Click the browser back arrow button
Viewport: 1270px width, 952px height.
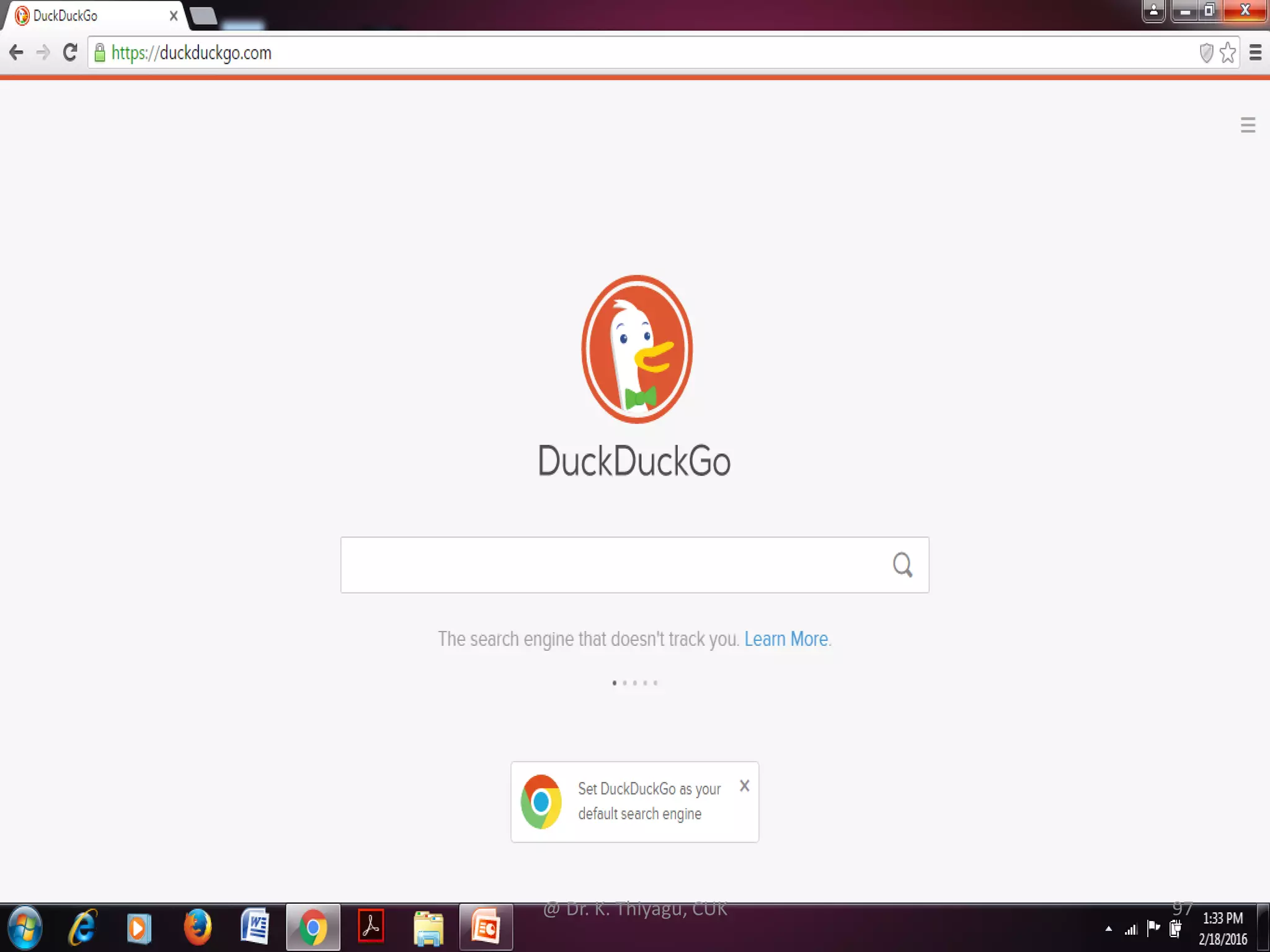(x=16, y=53)
